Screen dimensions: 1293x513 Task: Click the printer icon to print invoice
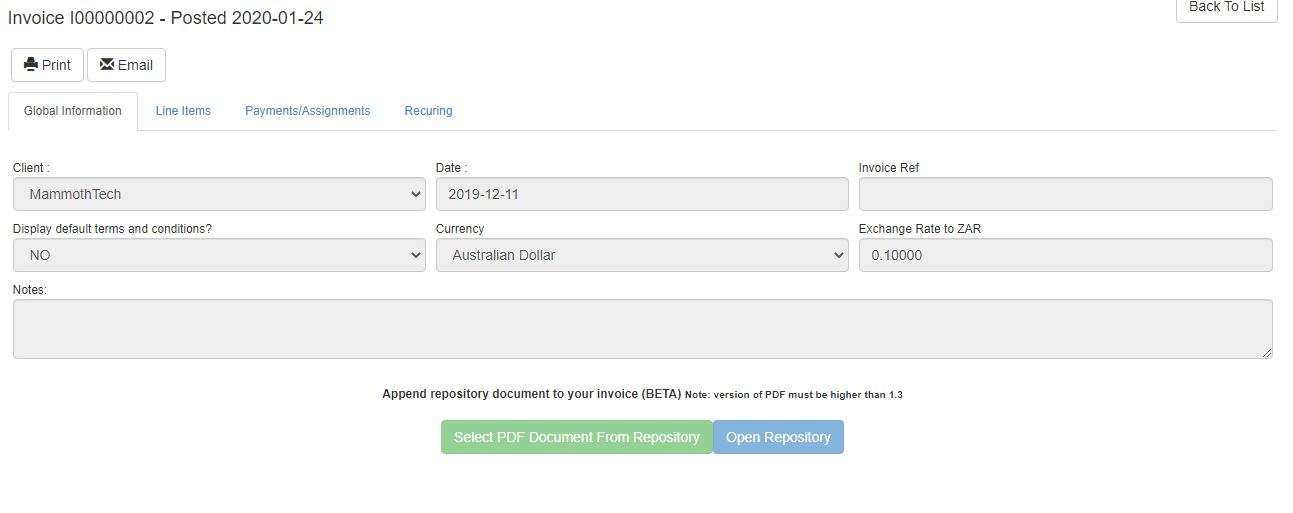coord(31,65)
